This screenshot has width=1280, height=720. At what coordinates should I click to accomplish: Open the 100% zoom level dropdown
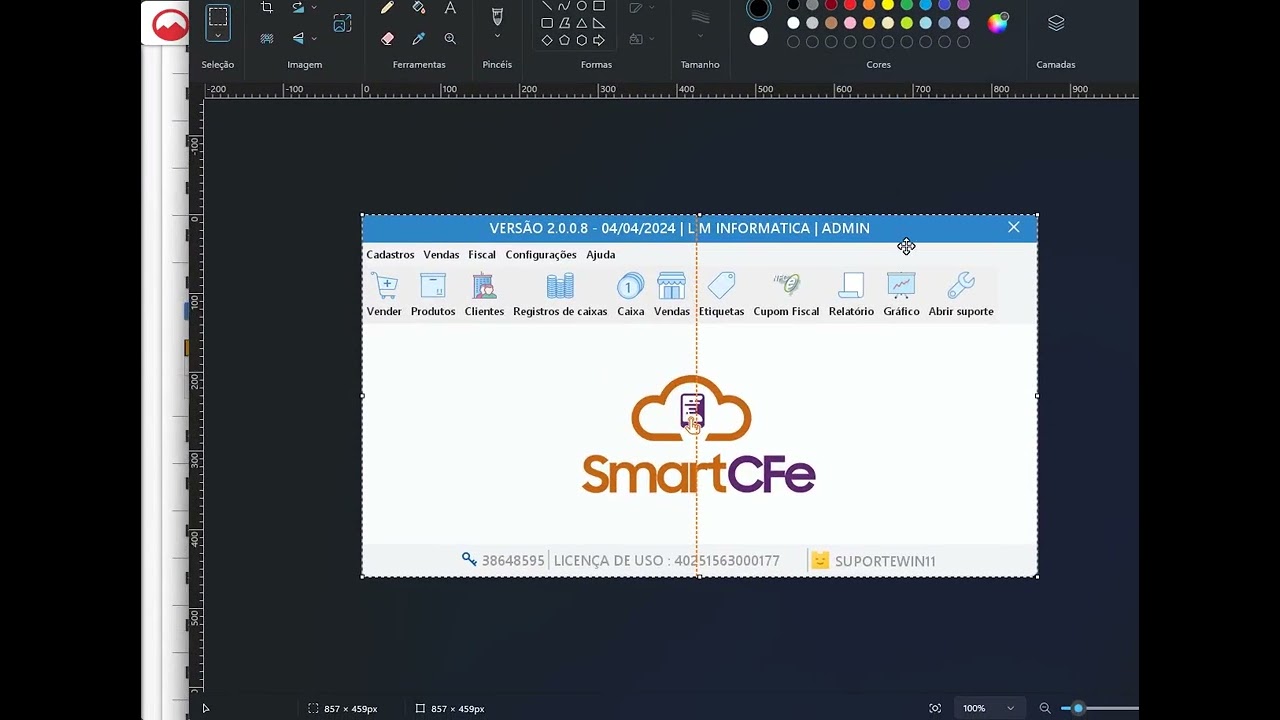point(988,708)
